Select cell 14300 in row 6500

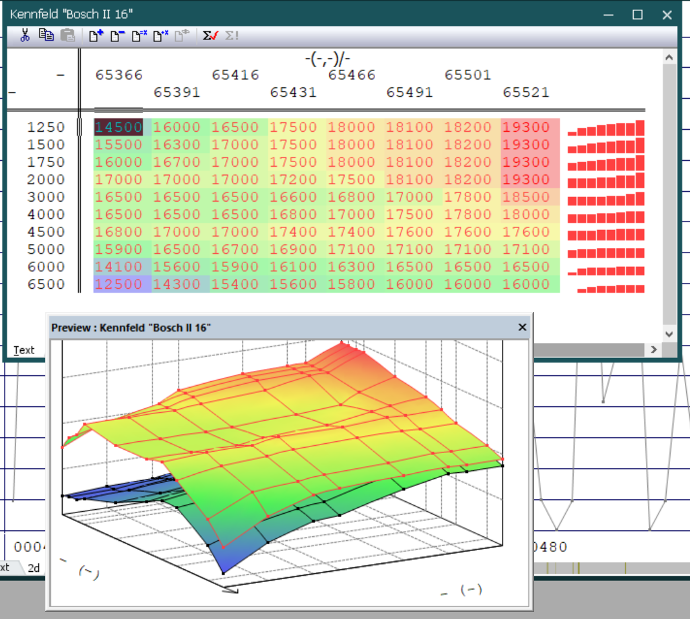point(176,284)
